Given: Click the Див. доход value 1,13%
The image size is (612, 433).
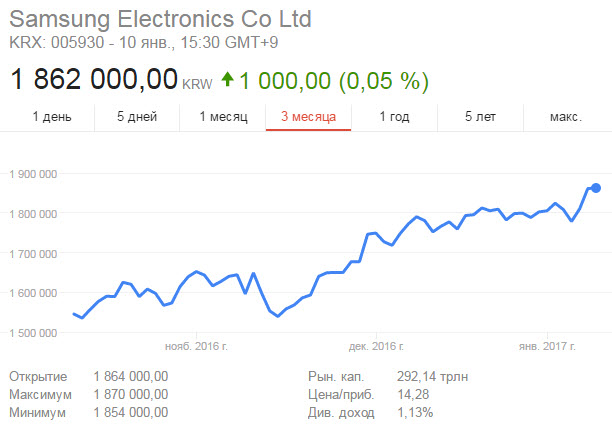Looking at the screenshot, I should [413, 412].
